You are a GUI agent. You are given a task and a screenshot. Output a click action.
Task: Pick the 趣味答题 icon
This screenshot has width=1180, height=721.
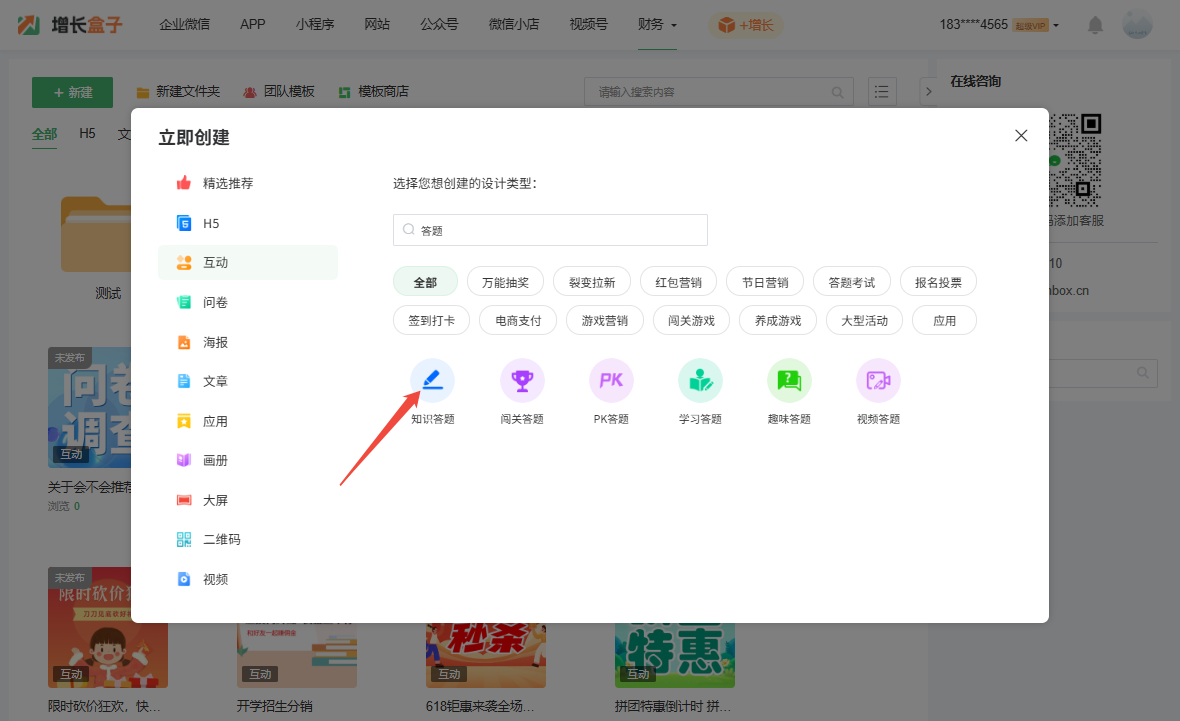click(x=789, y=381)
